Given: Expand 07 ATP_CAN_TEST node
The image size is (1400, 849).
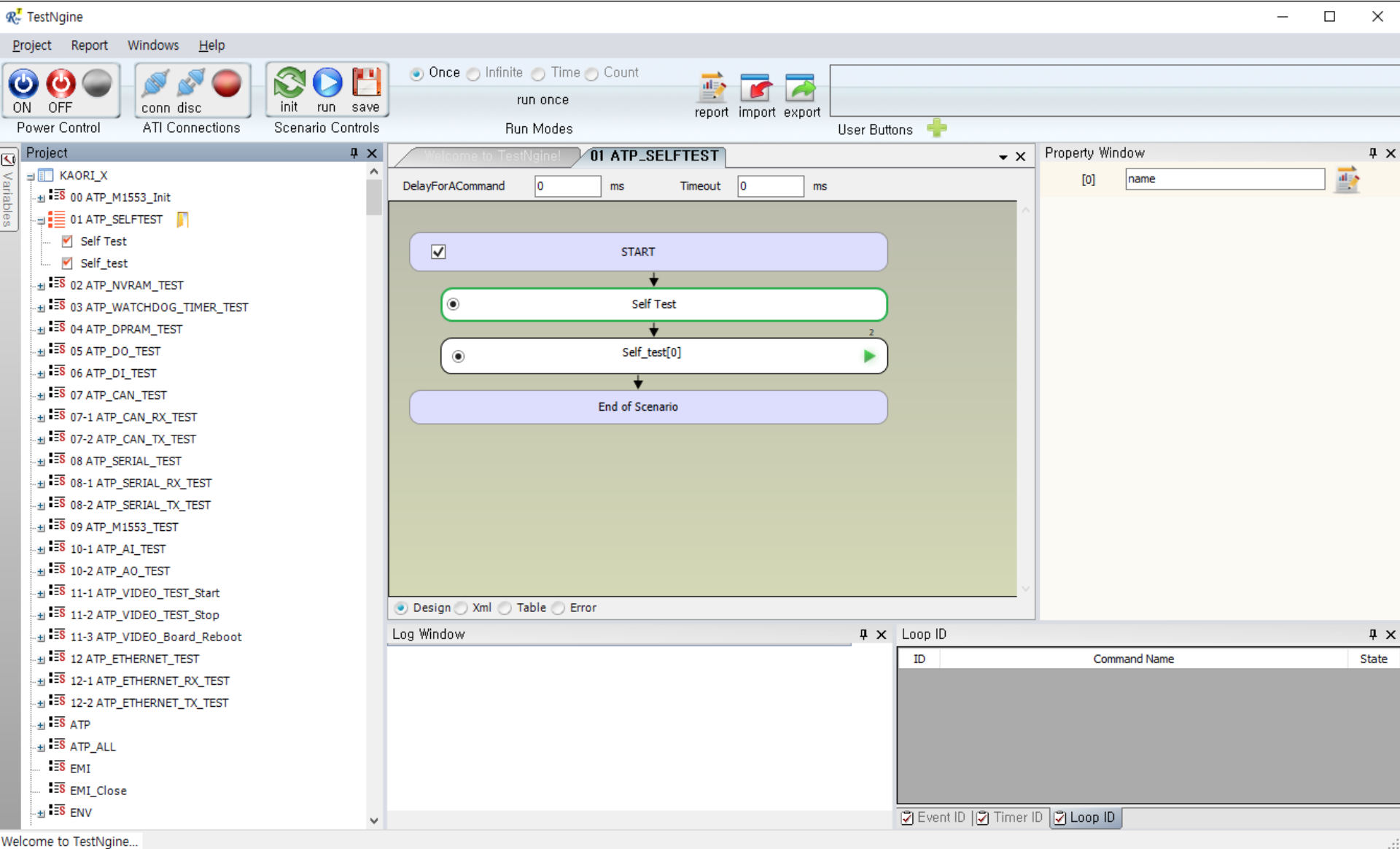Looking at the screenshot, I should [x=41, y=396].
